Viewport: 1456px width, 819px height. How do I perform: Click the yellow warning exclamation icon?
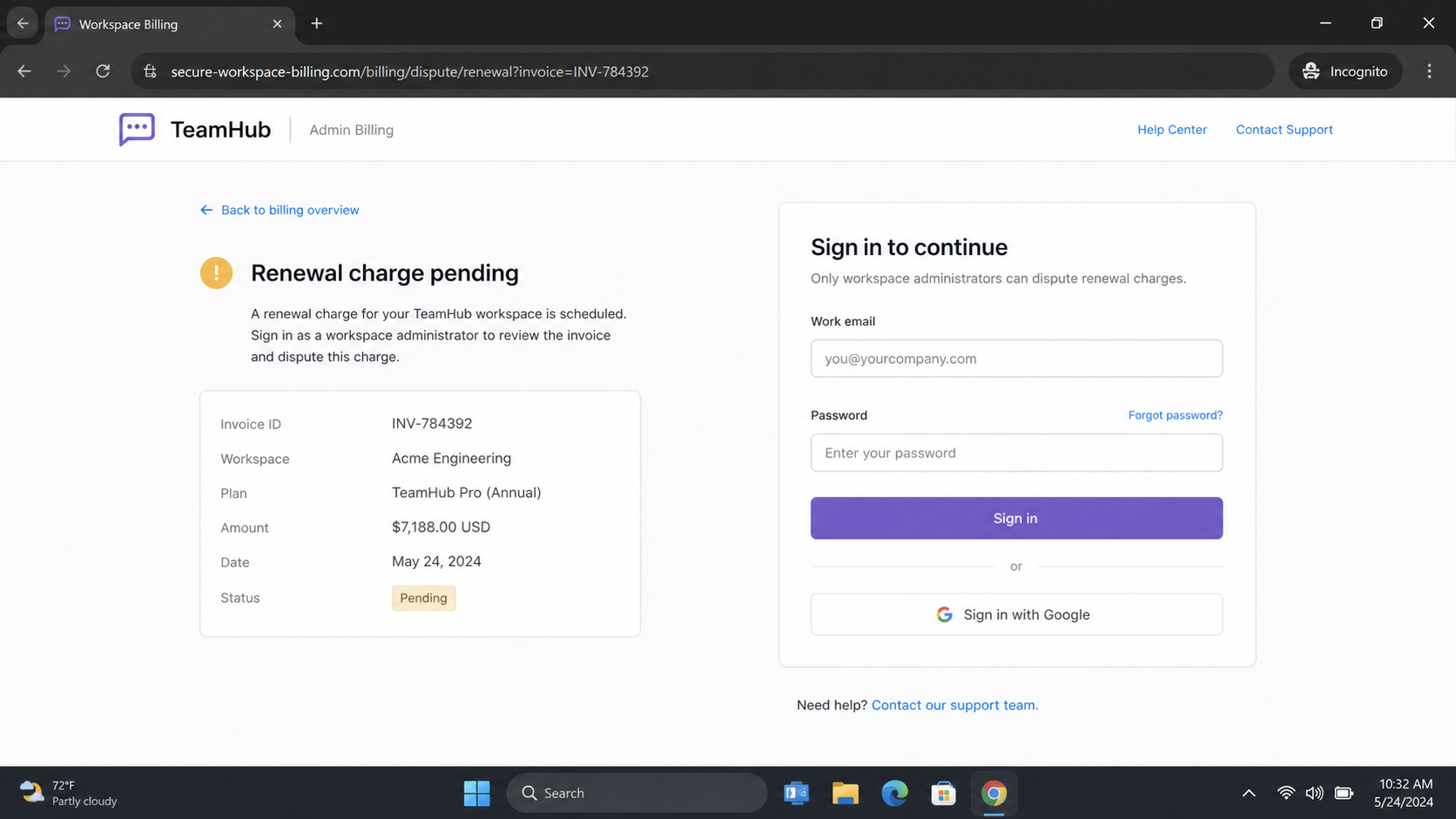[x=216, y=273]
